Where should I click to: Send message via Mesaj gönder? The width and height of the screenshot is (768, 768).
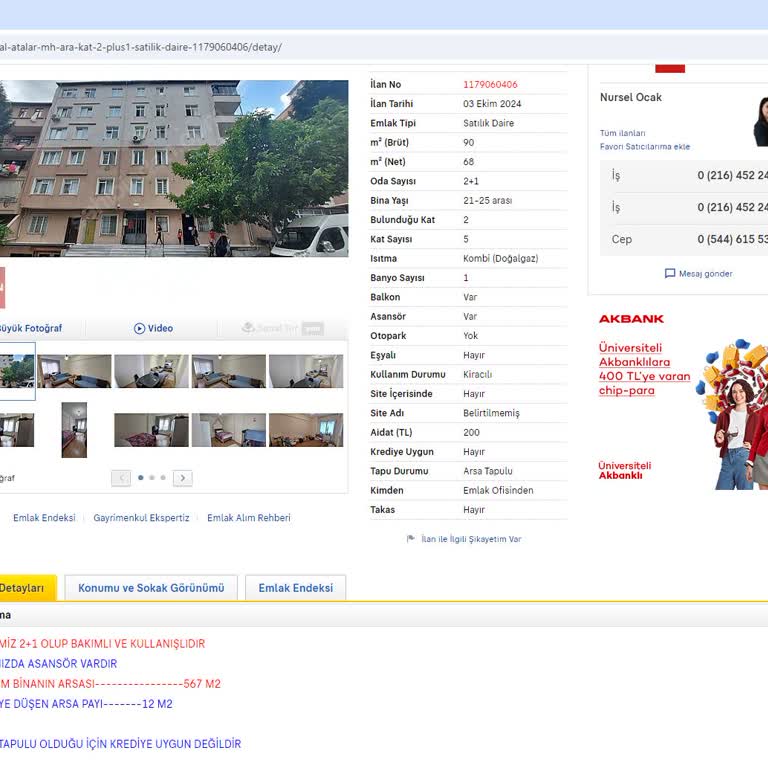(705, 274)
